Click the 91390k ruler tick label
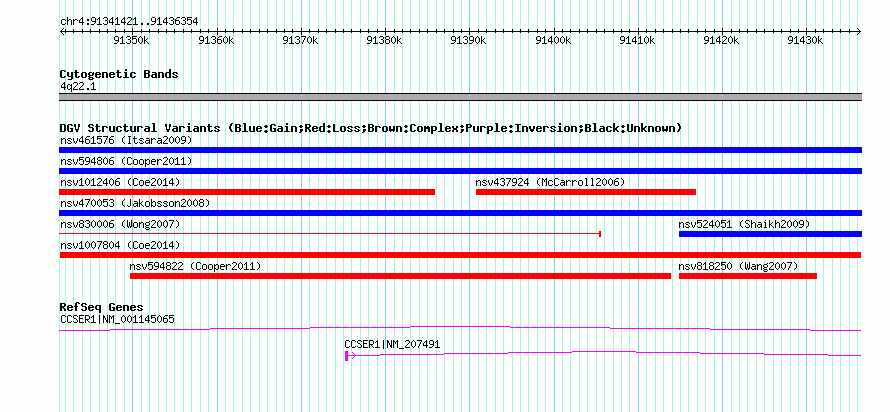 coord(468,40)
